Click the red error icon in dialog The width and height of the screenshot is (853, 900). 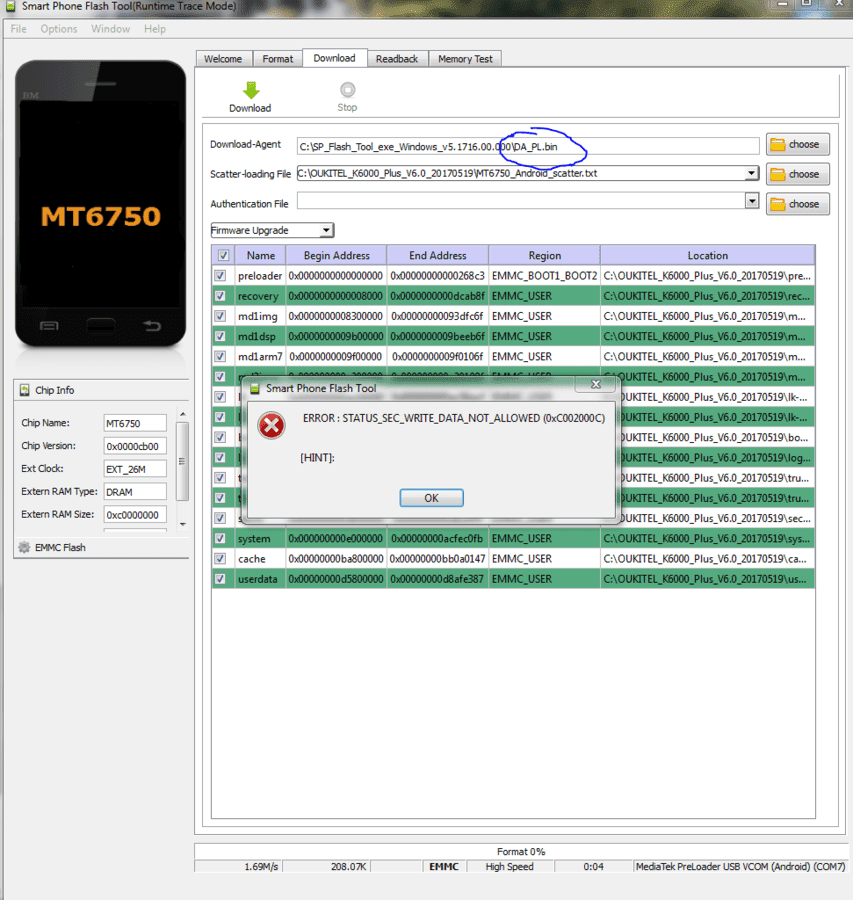[272, 426]
